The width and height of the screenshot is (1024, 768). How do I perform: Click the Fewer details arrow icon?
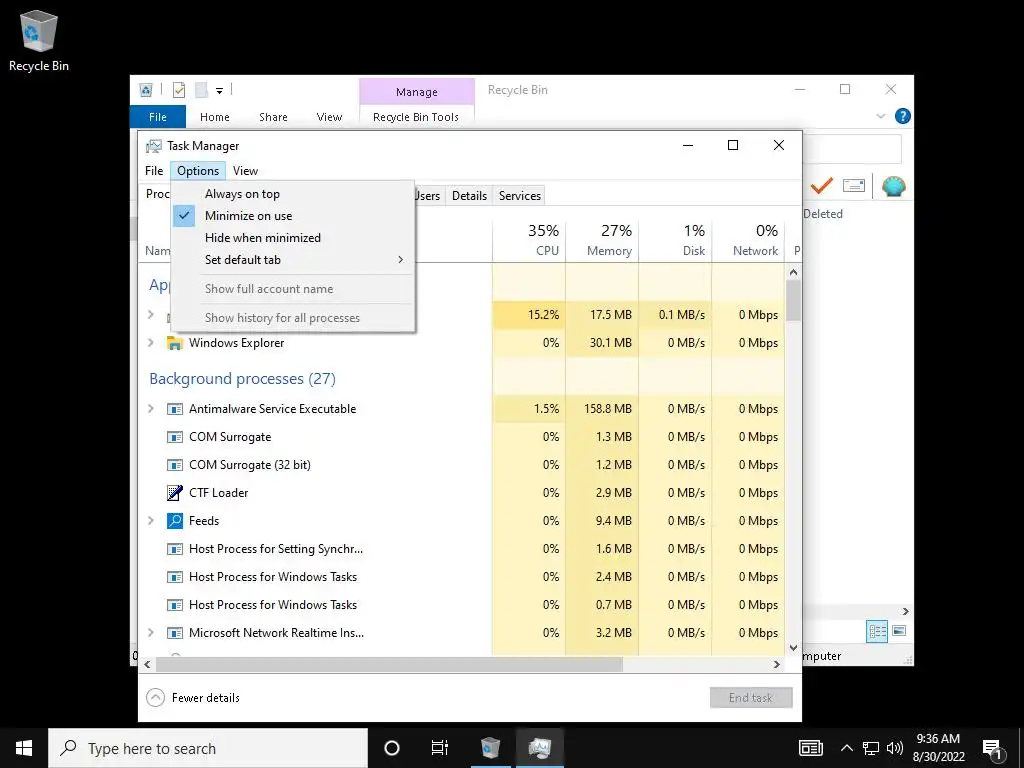click(x=155, y=697)
